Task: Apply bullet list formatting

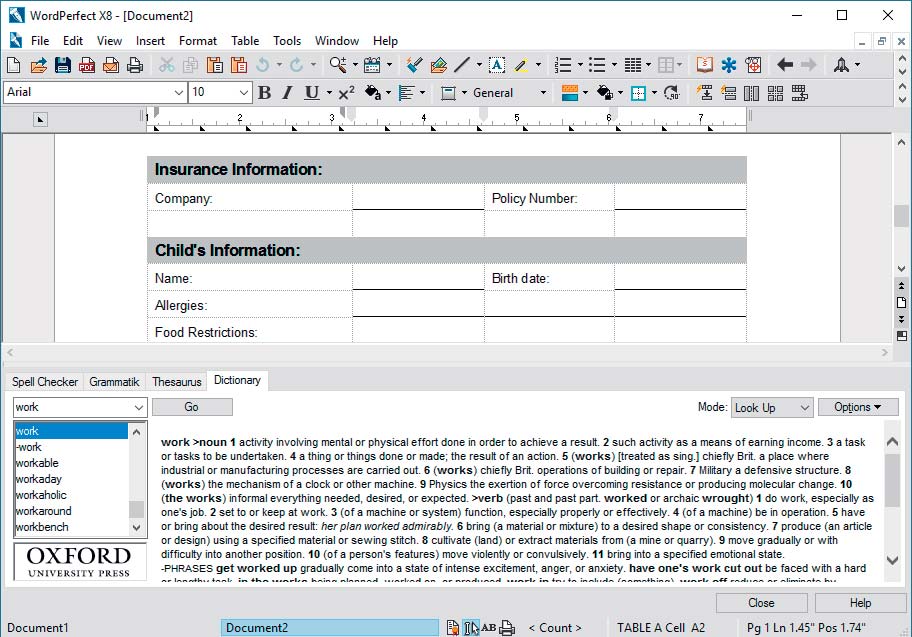Action: pyautogui.click(x=597, y=65)
